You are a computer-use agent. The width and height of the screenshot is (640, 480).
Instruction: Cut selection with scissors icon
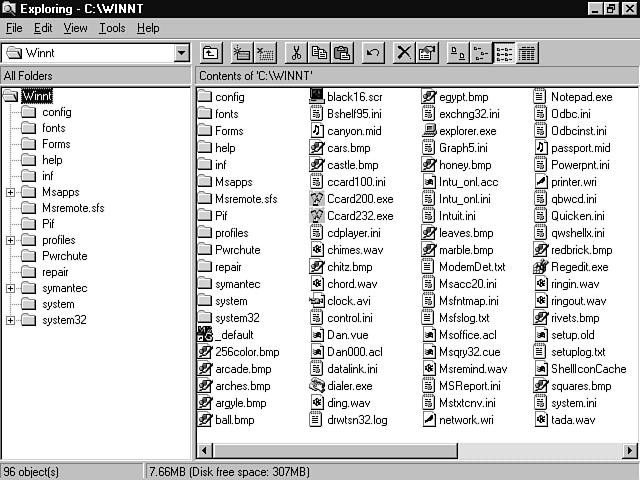tap(296, 53)
